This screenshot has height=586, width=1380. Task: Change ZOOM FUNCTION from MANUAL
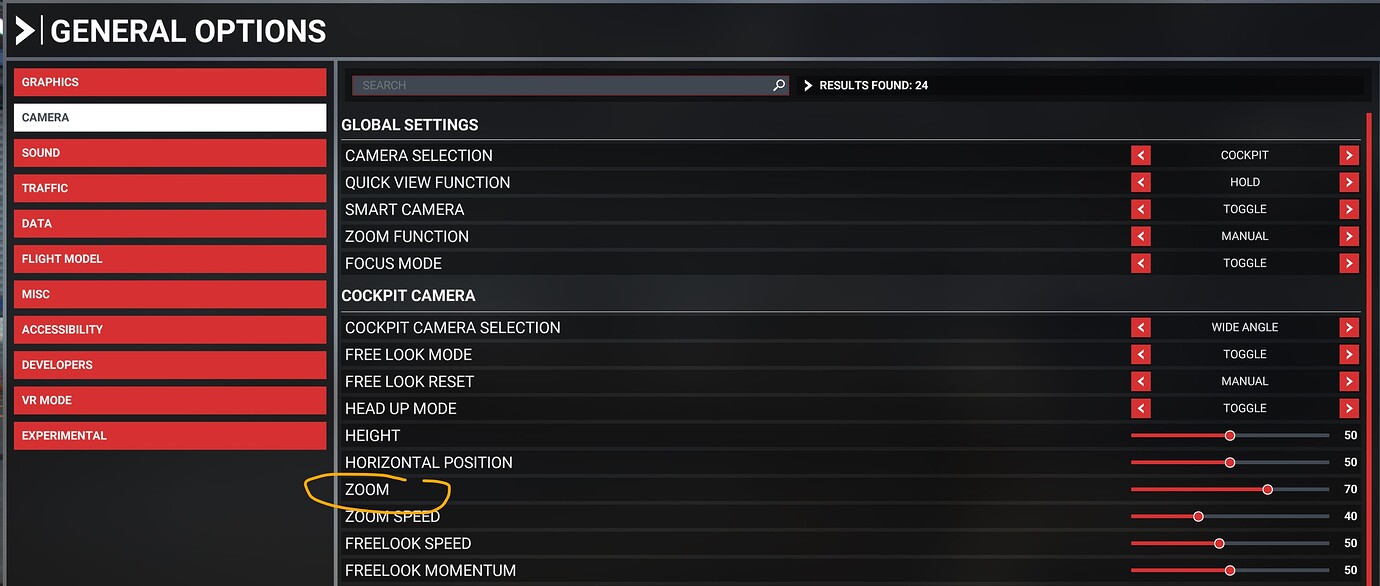coord(1349,236)
